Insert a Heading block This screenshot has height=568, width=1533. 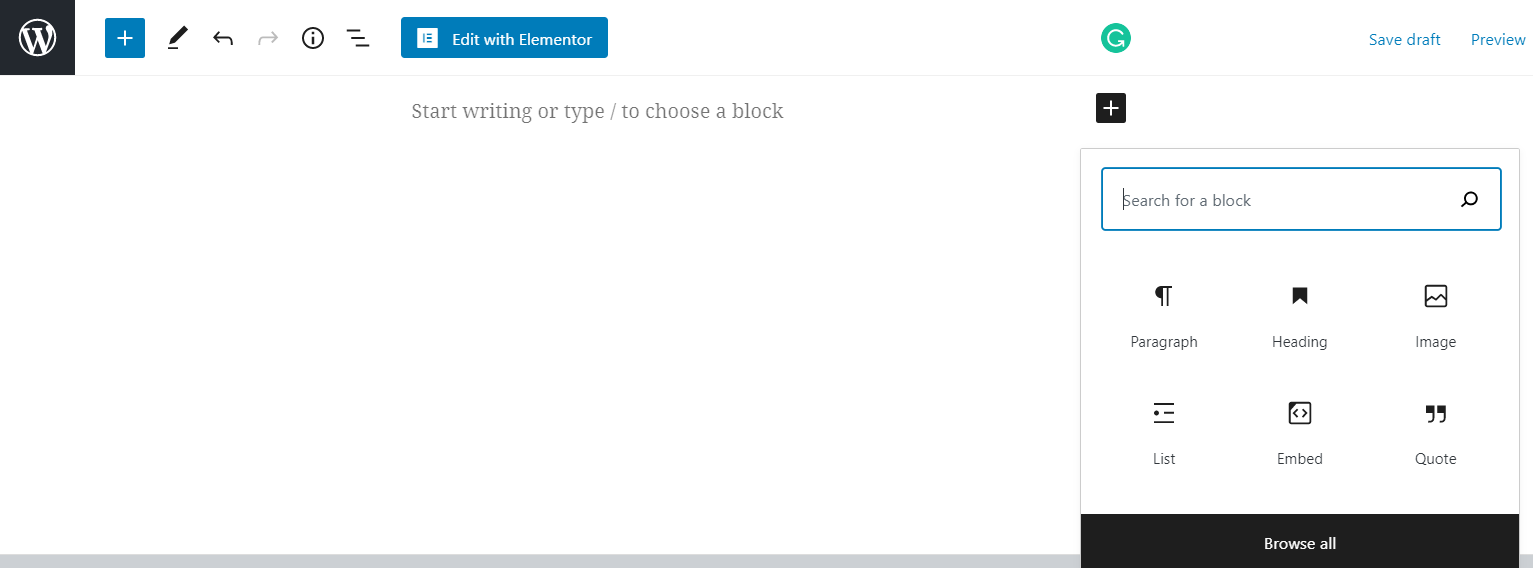1299,314
